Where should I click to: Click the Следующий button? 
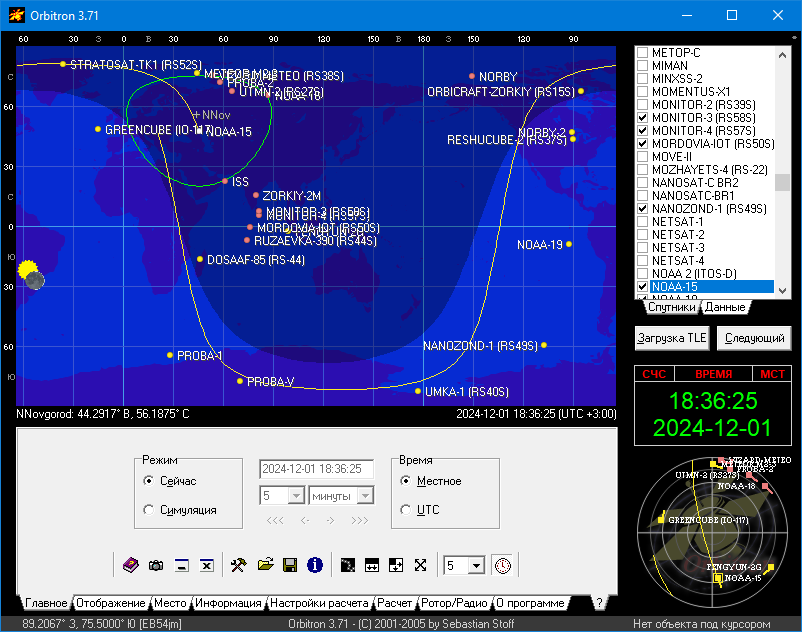[753, 338]
